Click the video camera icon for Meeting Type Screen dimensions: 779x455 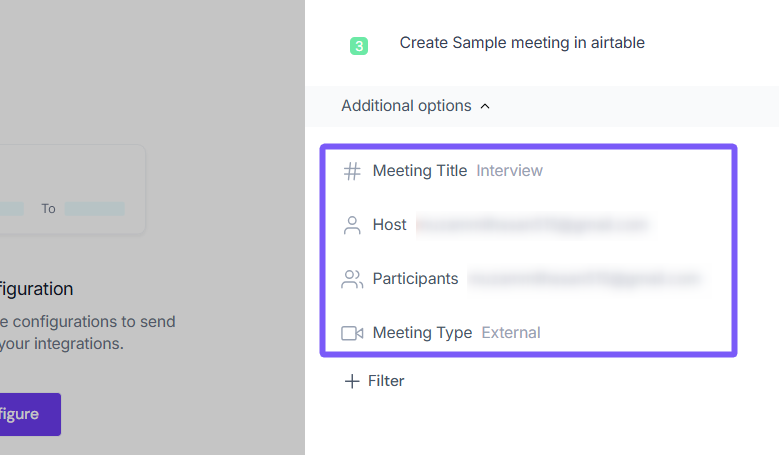[x=352, y=333]
